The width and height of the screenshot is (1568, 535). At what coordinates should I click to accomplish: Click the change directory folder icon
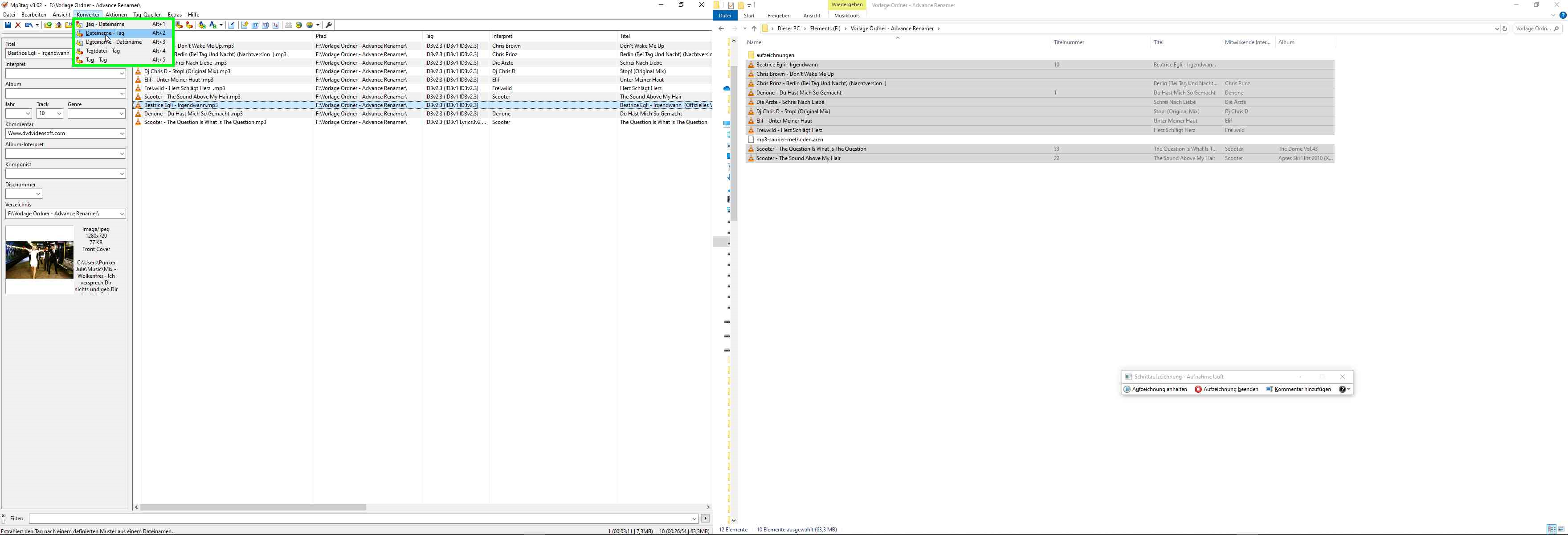[48, 25]
